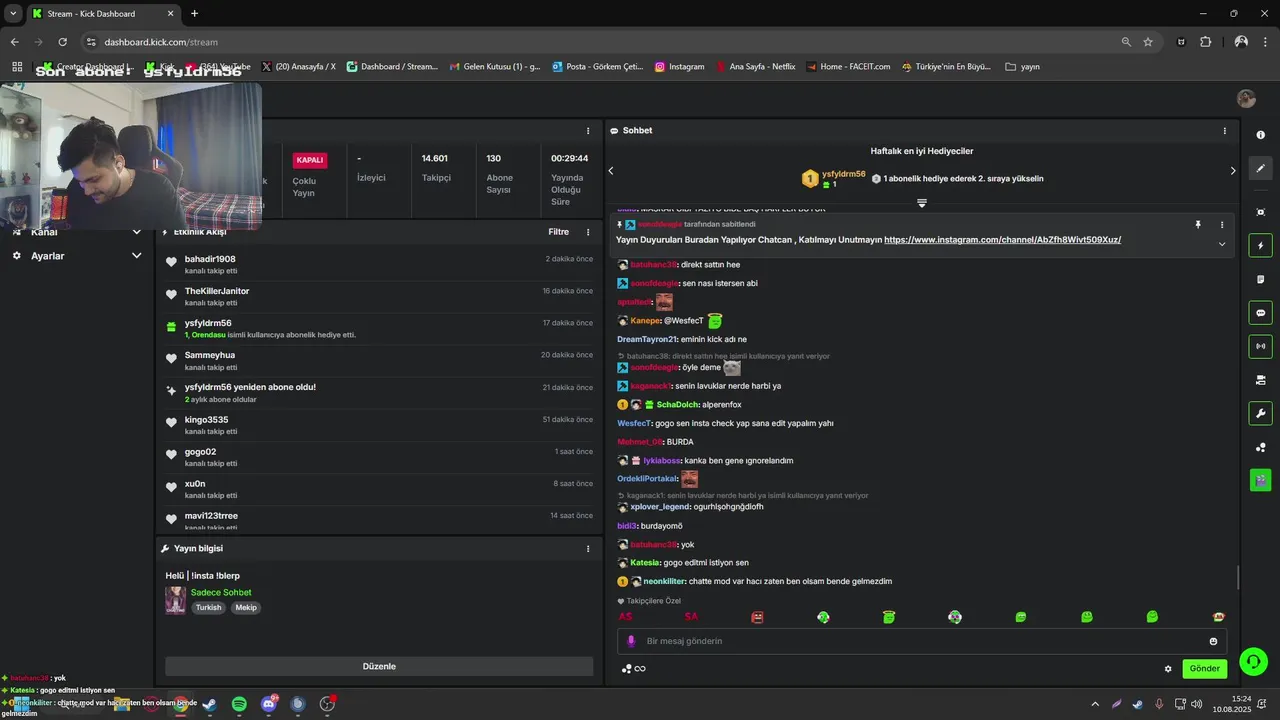Unpin the pinned chat message
Screen dimensions: 1280x720
click(x=1198, y=225)
